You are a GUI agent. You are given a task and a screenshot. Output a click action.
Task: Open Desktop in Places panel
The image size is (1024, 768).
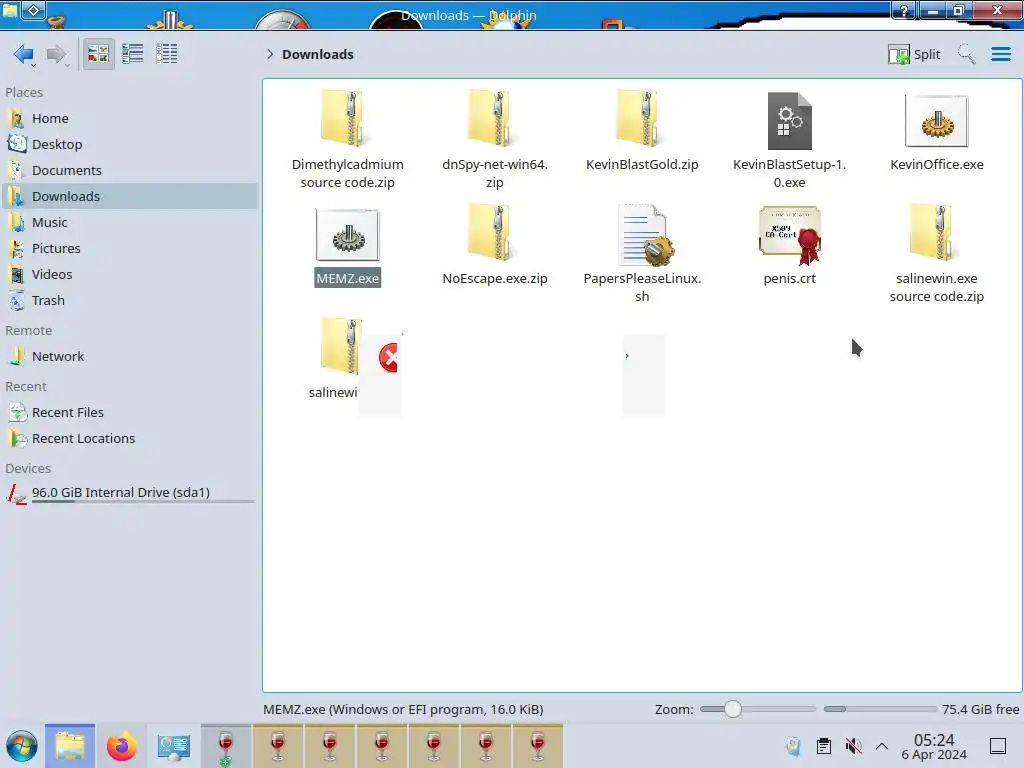[129, 144]
